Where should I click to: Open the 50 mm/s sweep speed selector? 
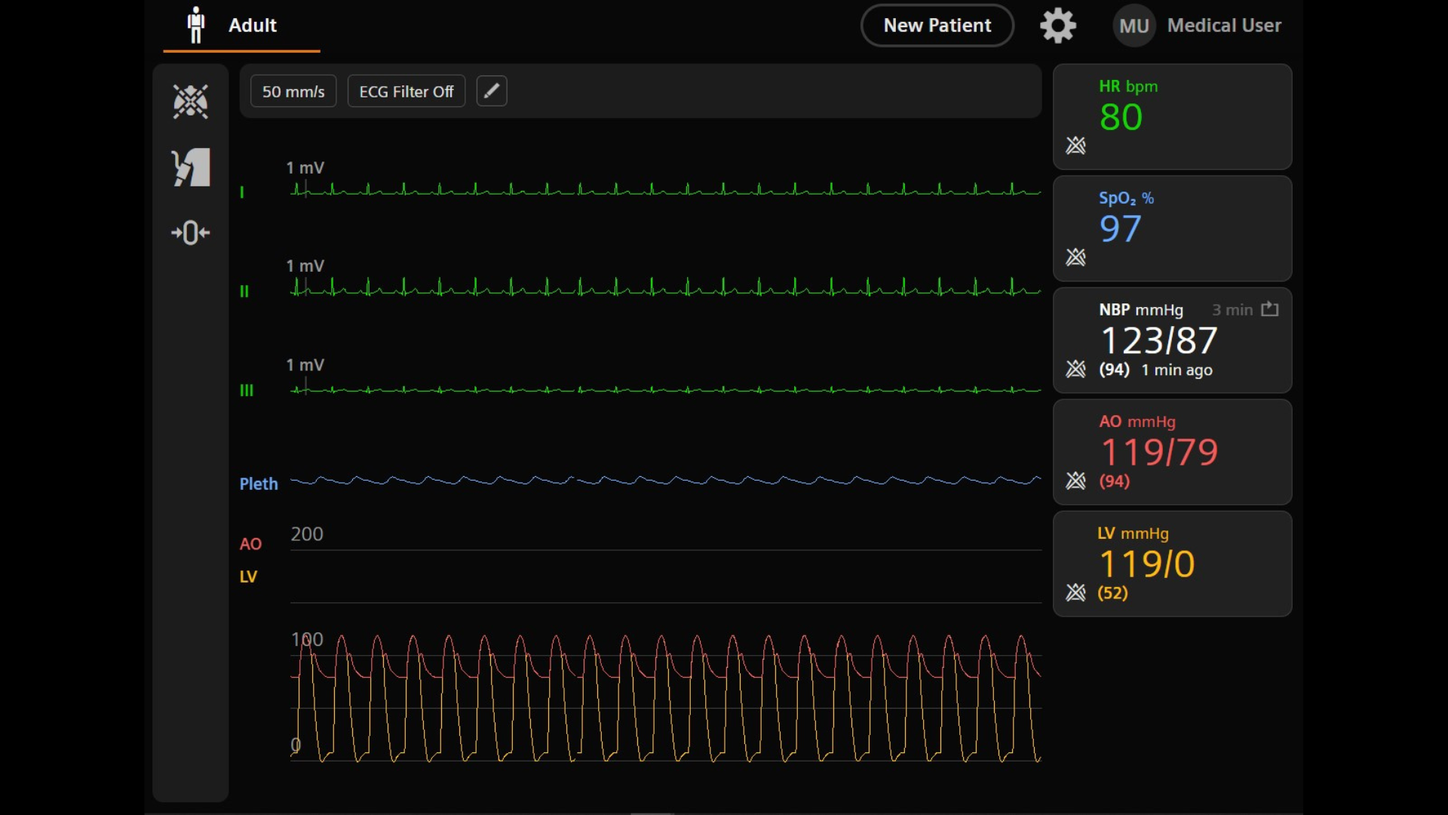pyautogui.click(x=293, y=91)
